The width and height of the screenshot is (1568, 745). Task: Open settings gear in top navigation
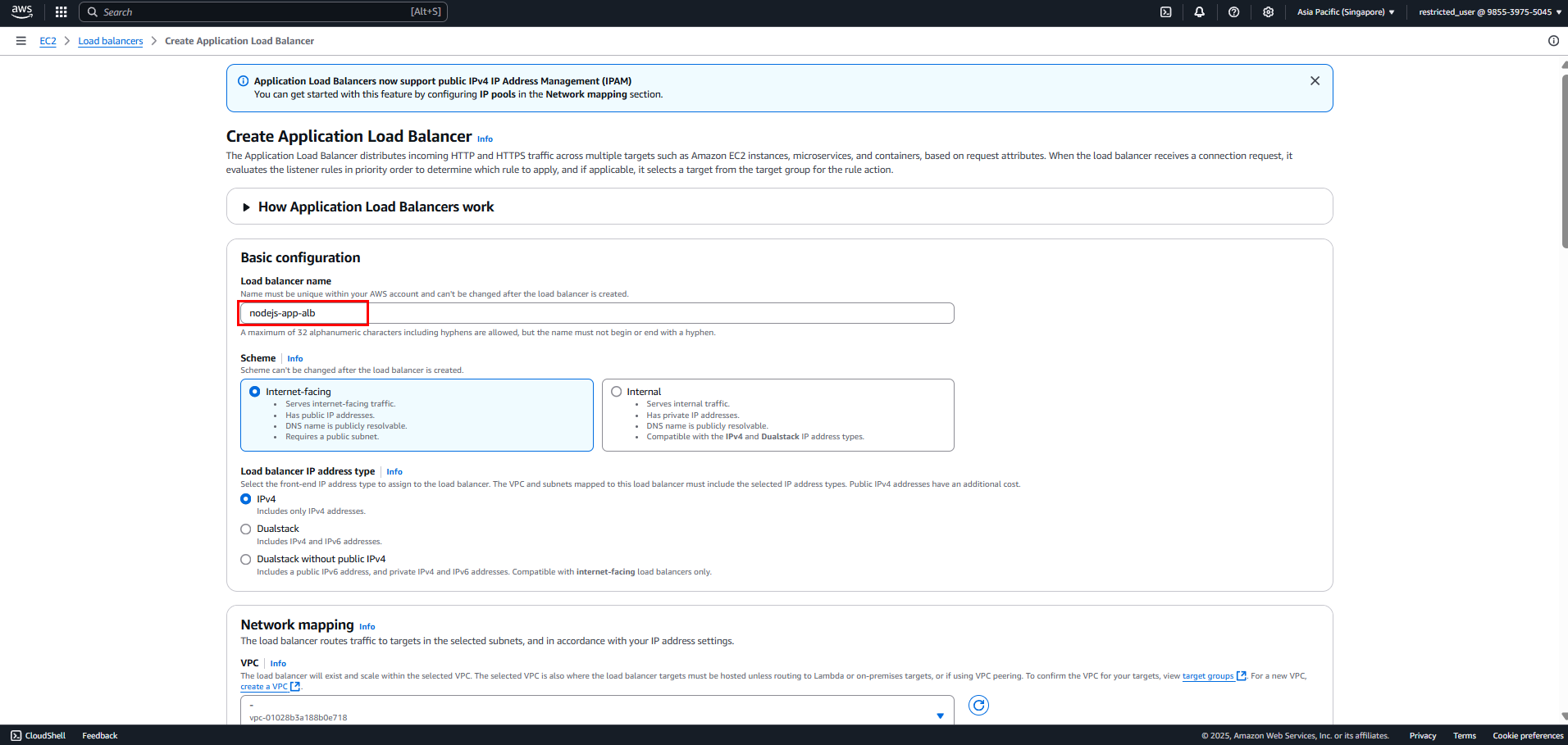pos(1268,12)
